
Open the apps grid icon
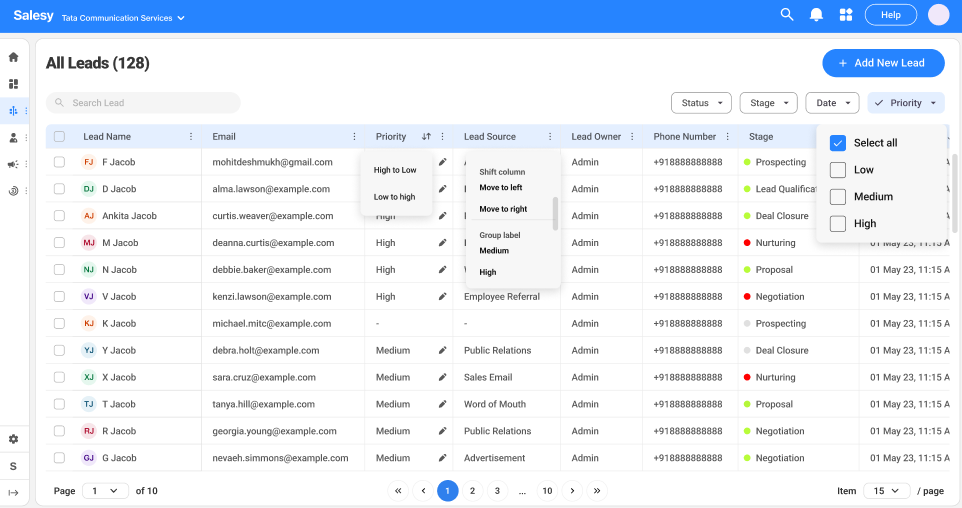pos(846,15)
